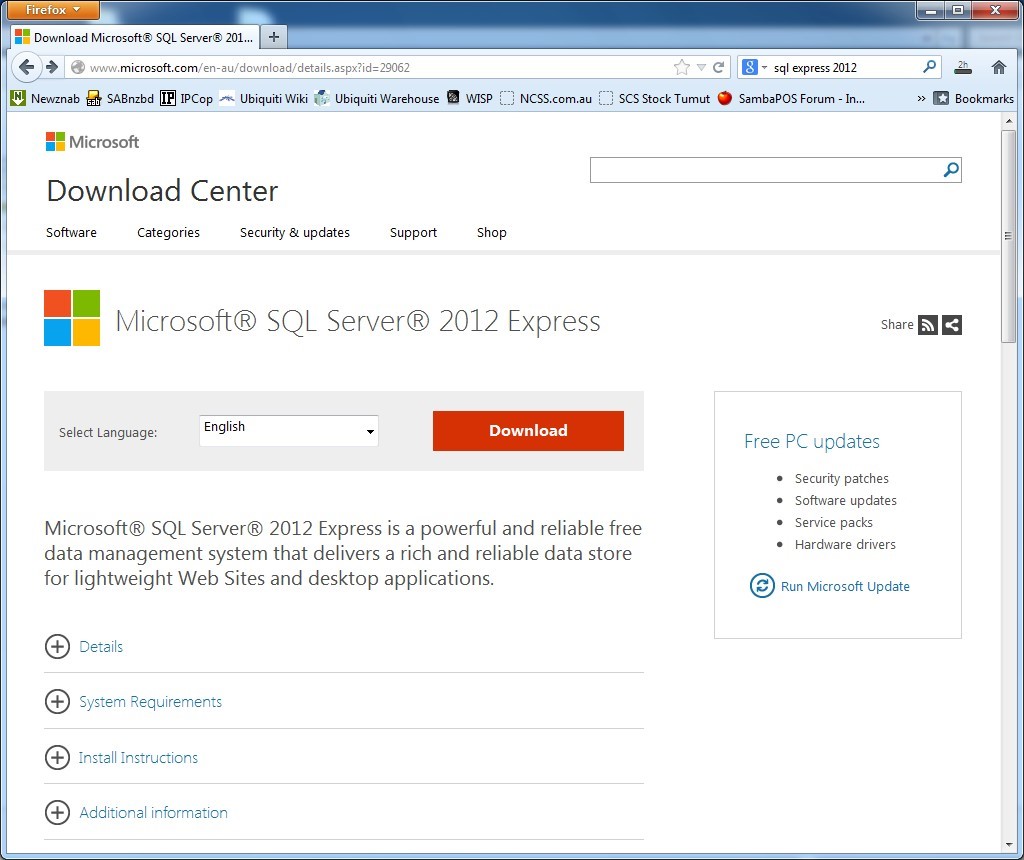Image resolution: width=1024 pixels, height=860 pixels.
Task: Open a new browser tab with the plus button
Action: 273,36
